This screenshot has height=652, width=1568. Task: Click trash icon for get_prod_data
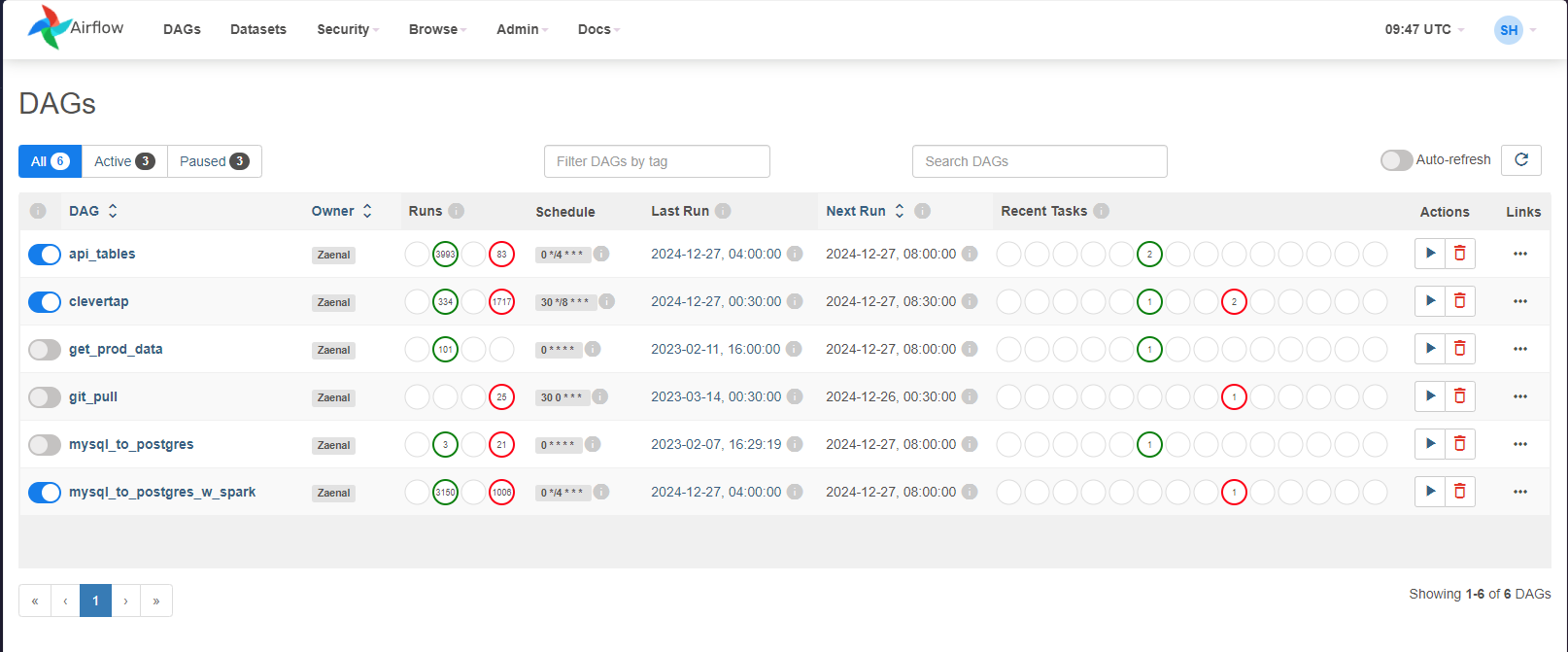coord(1459,349)
